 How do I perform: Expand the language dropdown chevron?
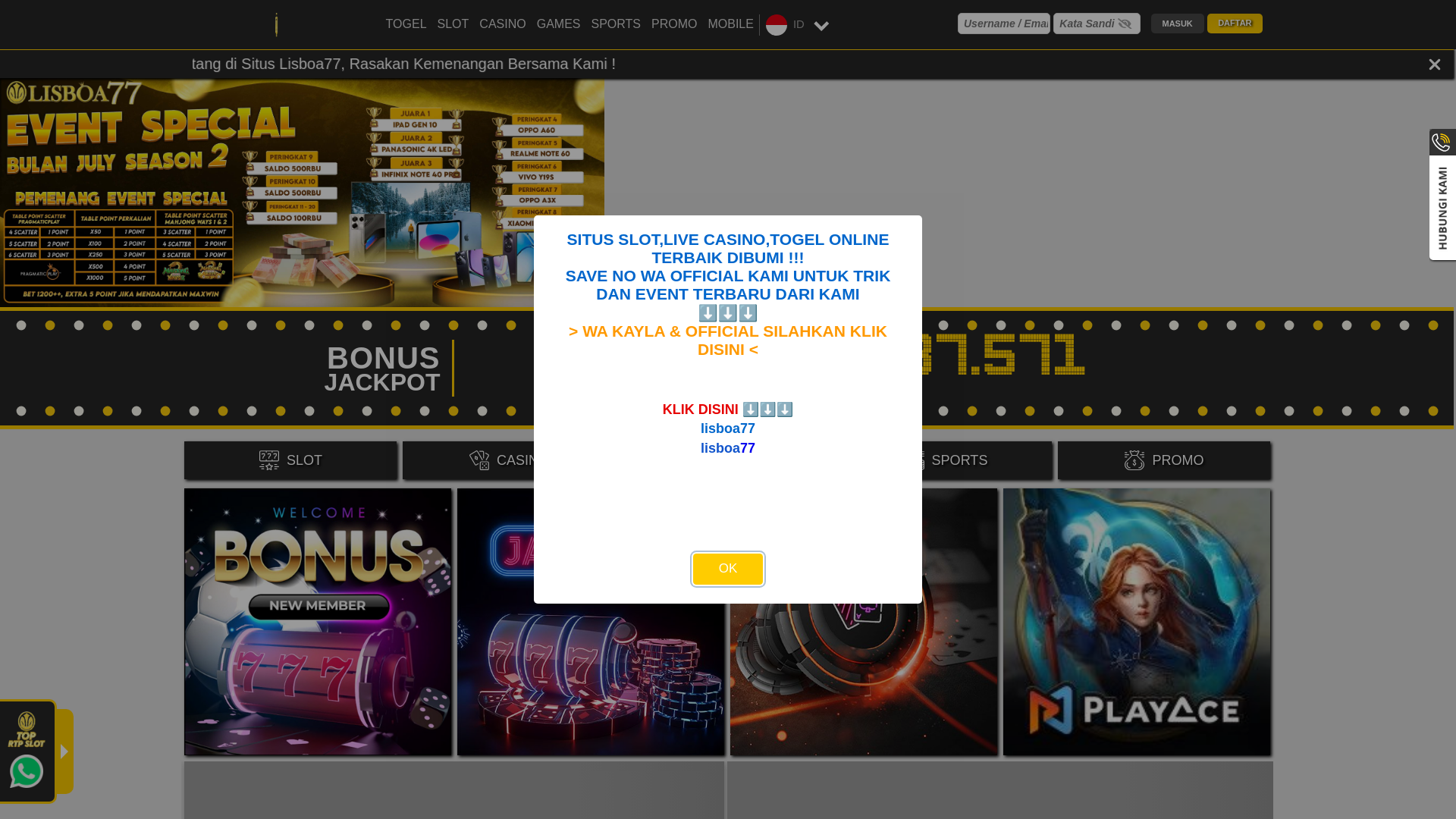(x=821, y=26)
